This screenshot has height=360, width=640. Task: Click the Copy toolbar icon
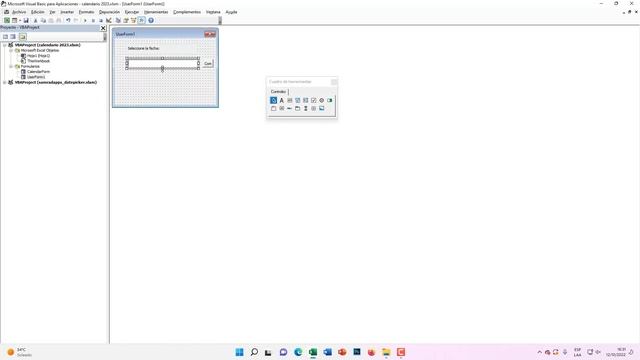pyautogui.click(x=43, y=20)
